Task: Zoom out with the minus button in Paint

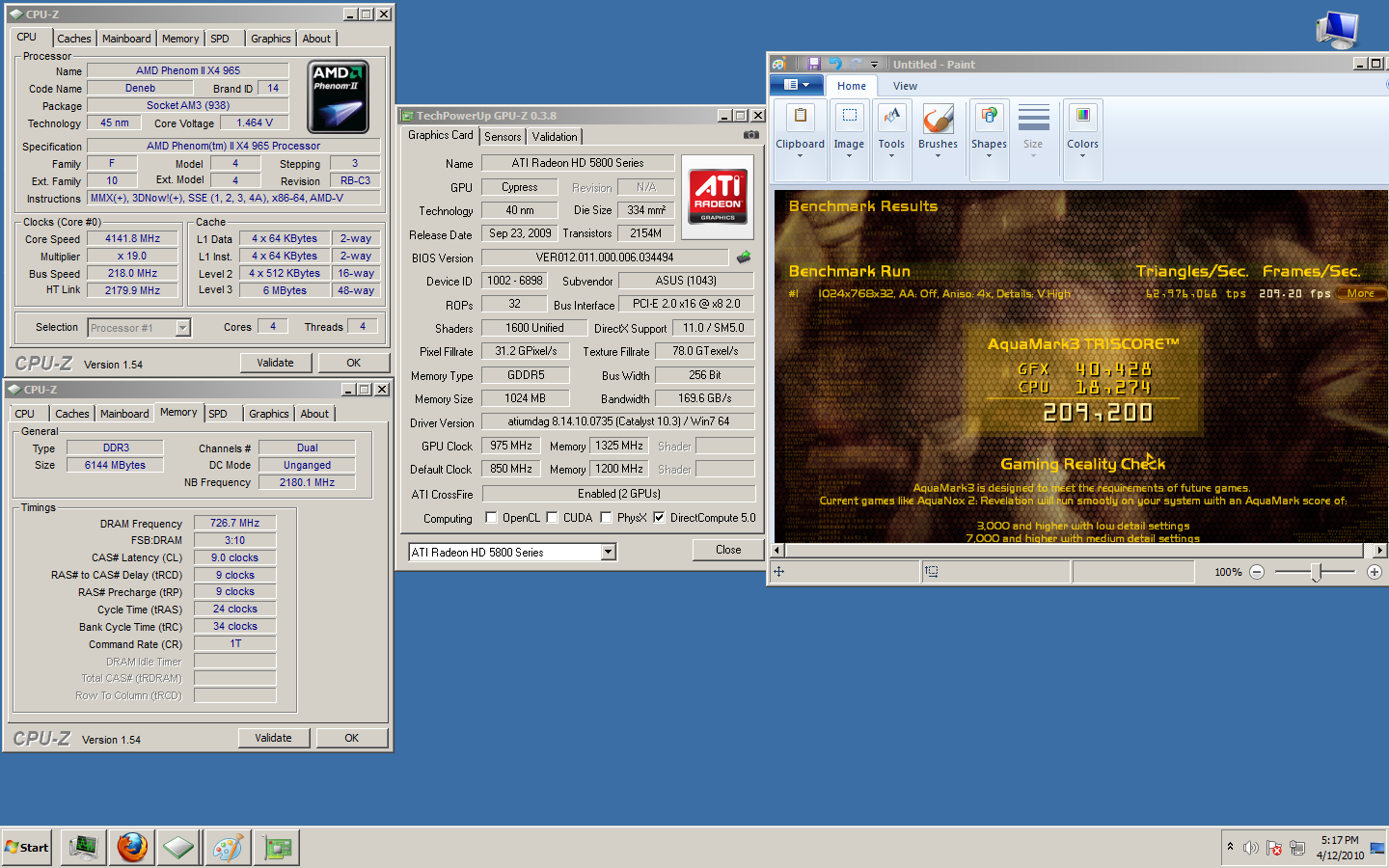Action: click(1256, 572)
